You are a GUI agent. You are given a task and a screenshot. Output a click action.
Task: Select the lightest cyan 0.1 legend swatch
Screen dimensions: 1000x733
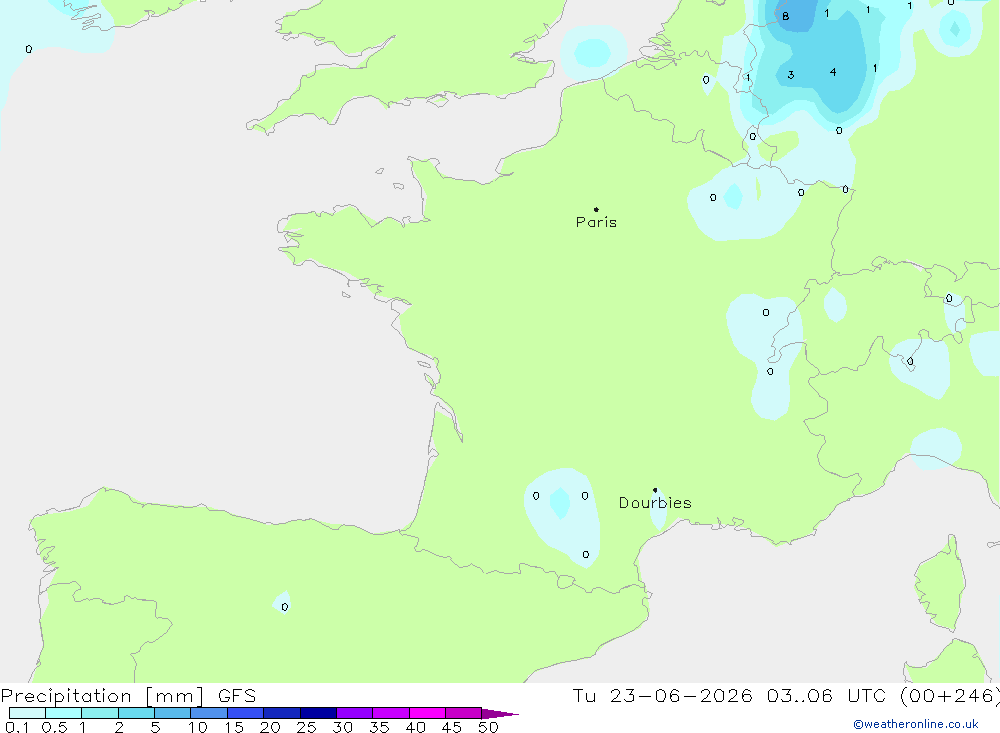[x=27, y=713]
